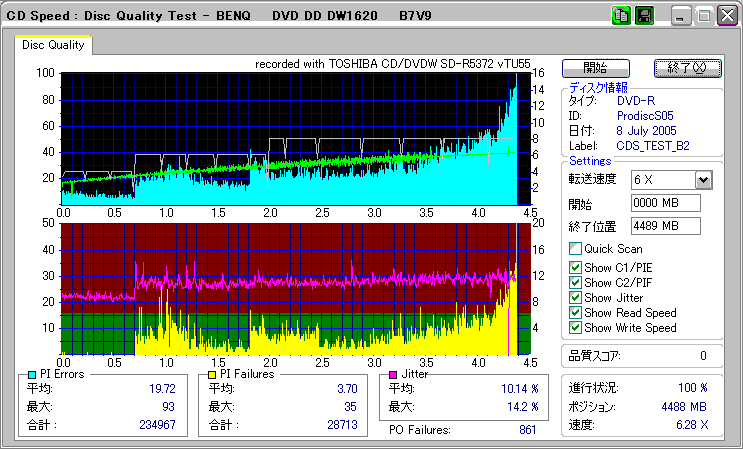Disable Show C1/PIE checkbox
743x449 pixels.
575,267
